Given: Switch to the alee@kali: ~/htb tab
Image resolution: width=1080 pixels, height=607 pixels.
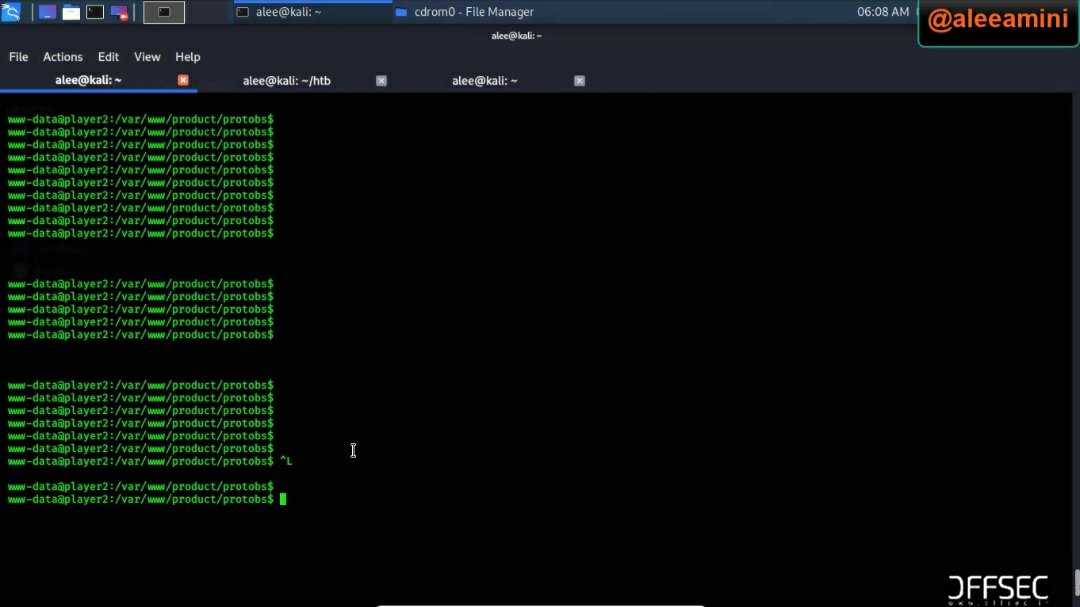Looking at the screenshot, I should (x=286, y=81).
